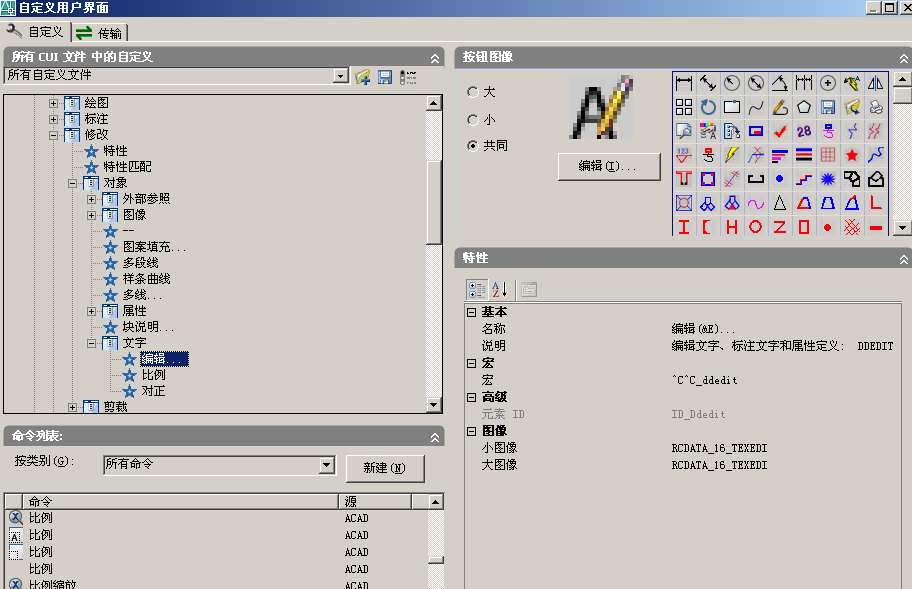Choose the spline curve icon

click(x=756, y=107)
